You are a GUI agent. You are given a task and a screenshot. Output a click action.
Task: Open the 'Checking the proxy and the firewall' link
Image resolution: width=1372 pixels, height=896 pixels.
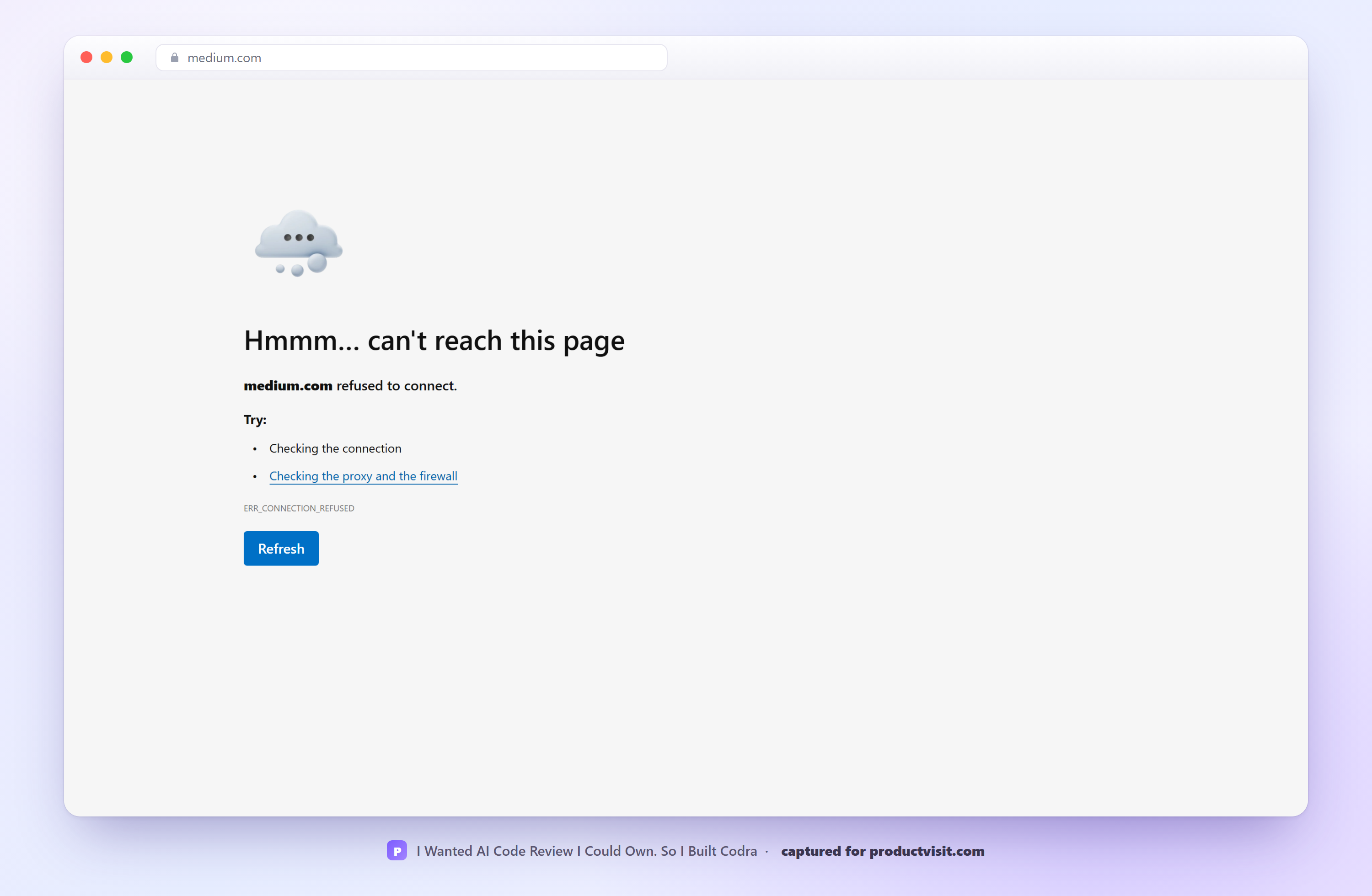[x=363, y=476]
